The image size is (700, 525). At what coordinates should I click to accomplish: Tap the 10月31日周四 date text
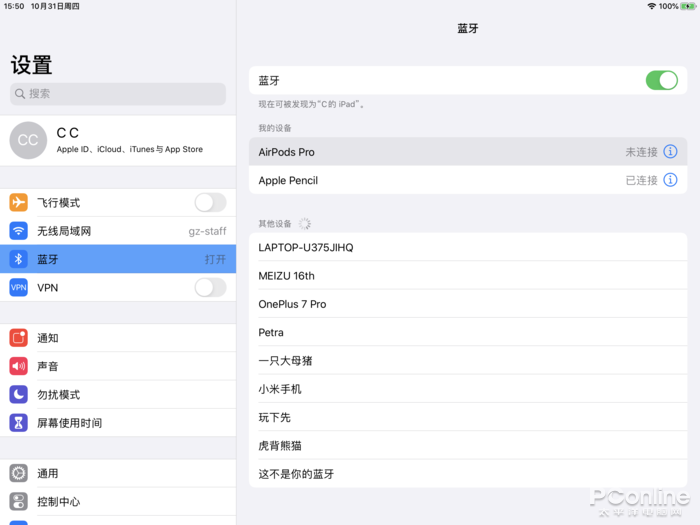pyautogui.click(x=55, y=6)
